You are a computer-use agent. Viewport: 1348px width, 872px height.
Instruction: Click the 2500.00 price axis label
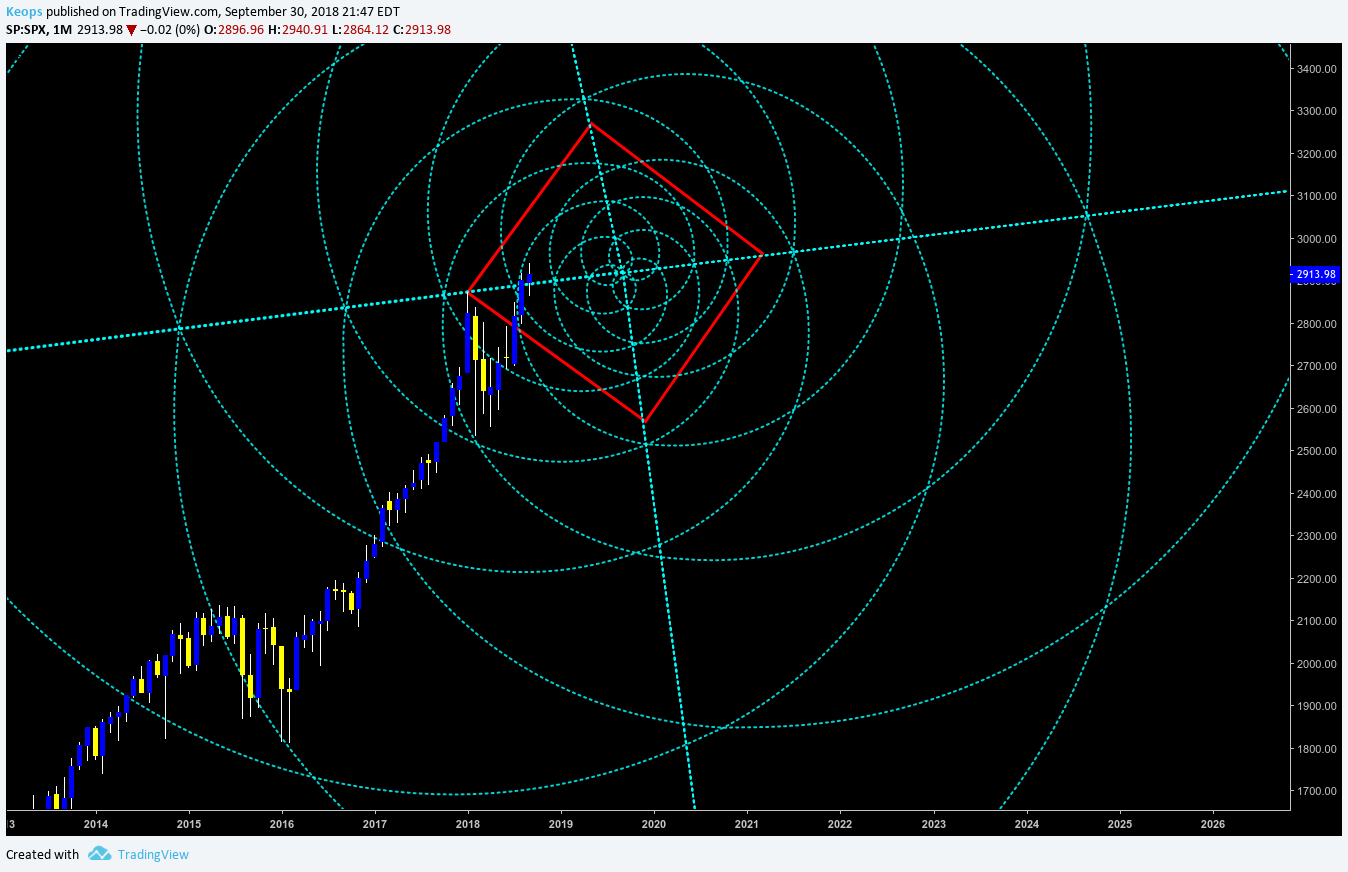[x=1317, y=451]
